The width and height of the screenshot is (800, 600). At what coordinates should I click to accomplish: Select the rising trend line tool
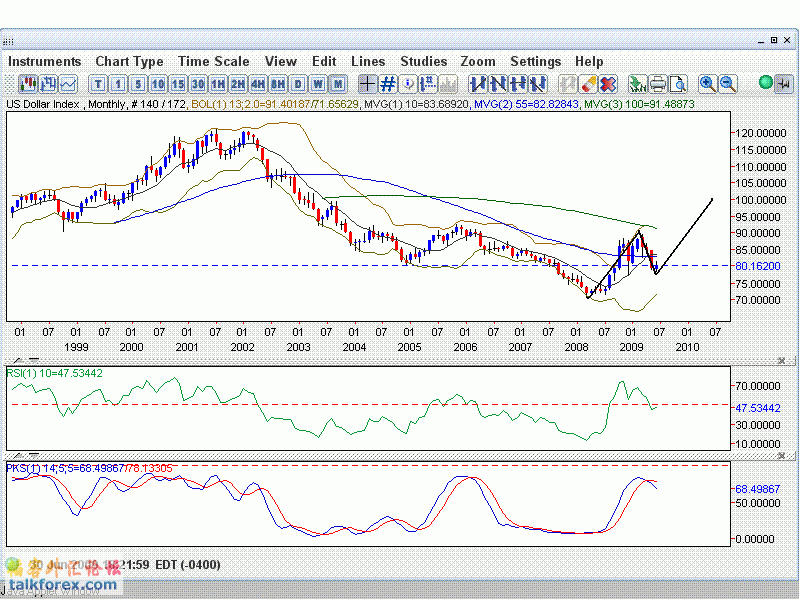click(478, 84)
